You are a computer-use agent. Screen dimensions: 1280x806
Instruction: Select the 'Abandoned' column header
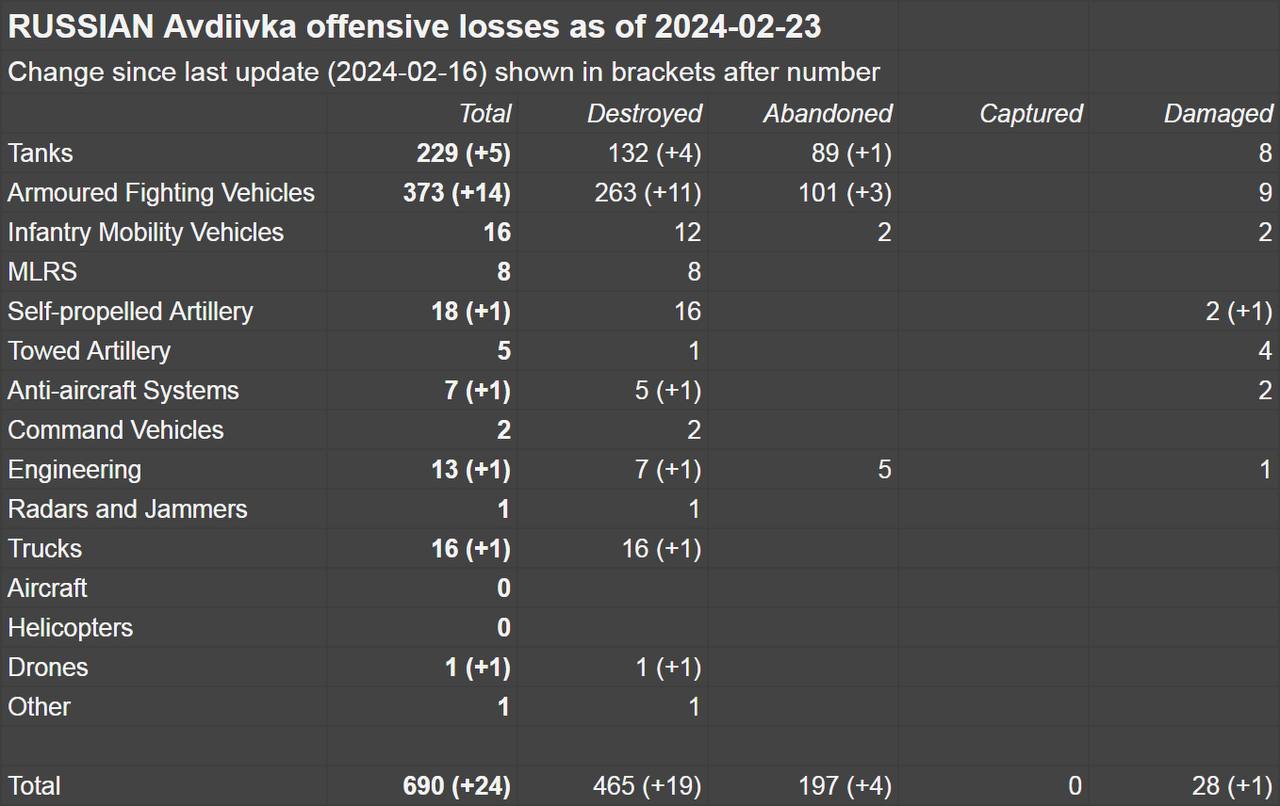pos(827,114)
